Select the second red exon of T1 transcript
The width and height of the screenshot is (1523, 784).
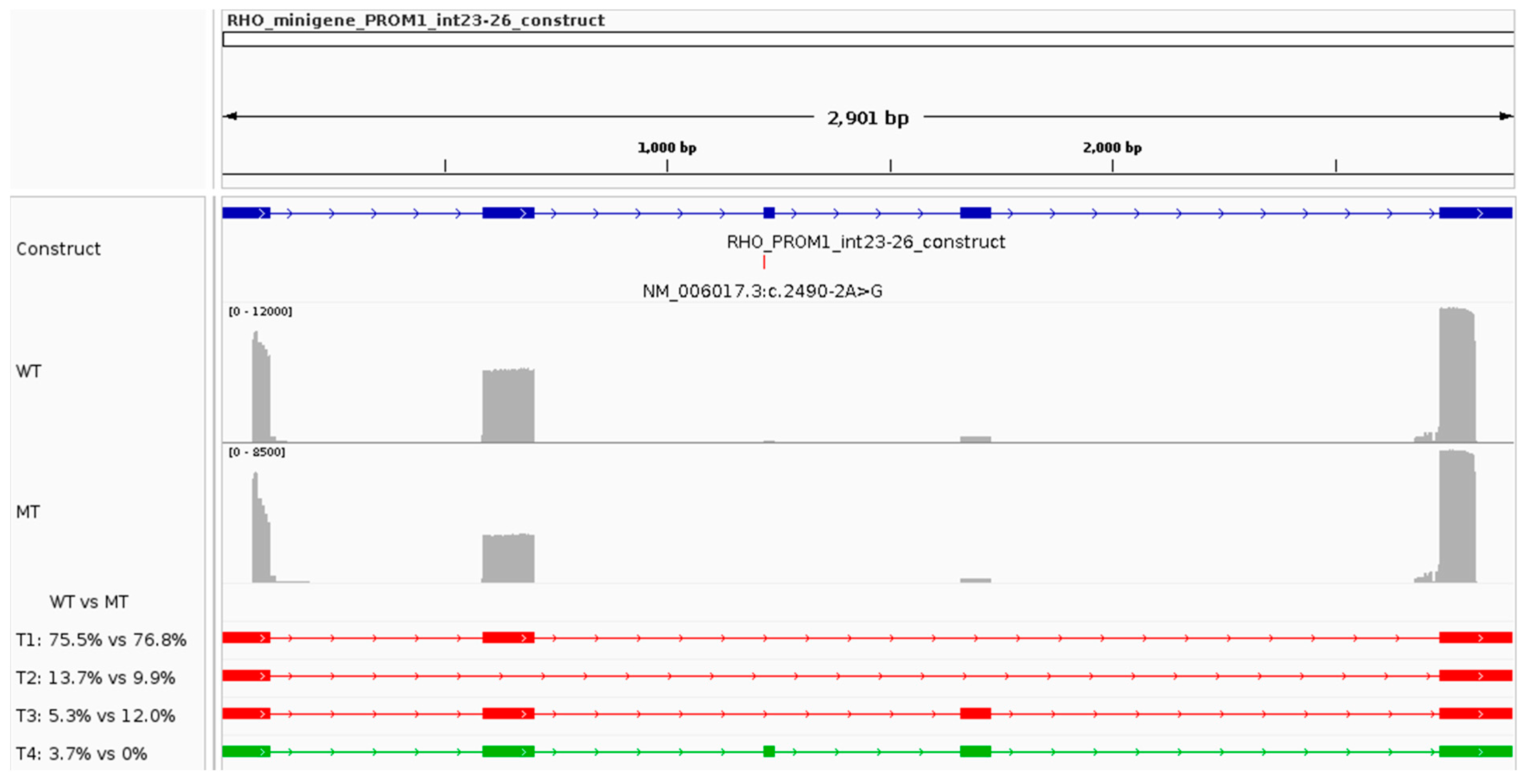tap(508, 637)
